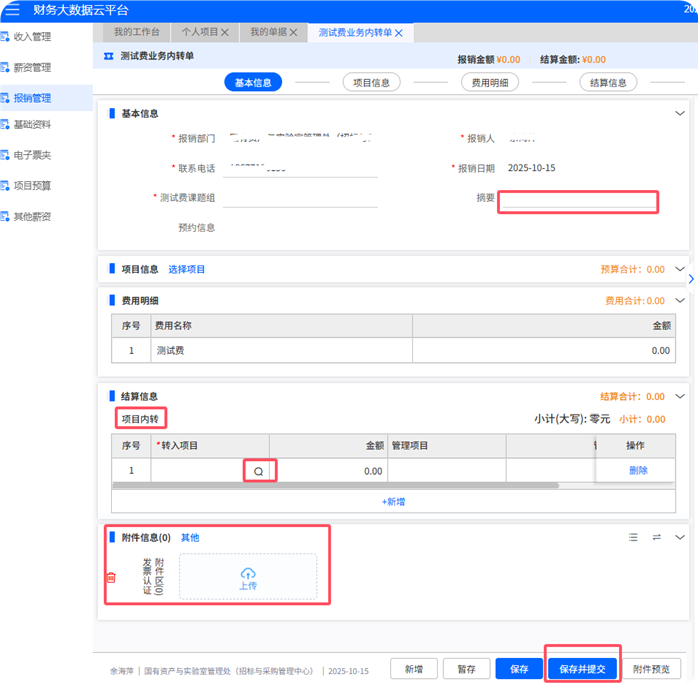Click the 附件预览 button
Viewport: 698px width, 685px height.
[651, 669]
